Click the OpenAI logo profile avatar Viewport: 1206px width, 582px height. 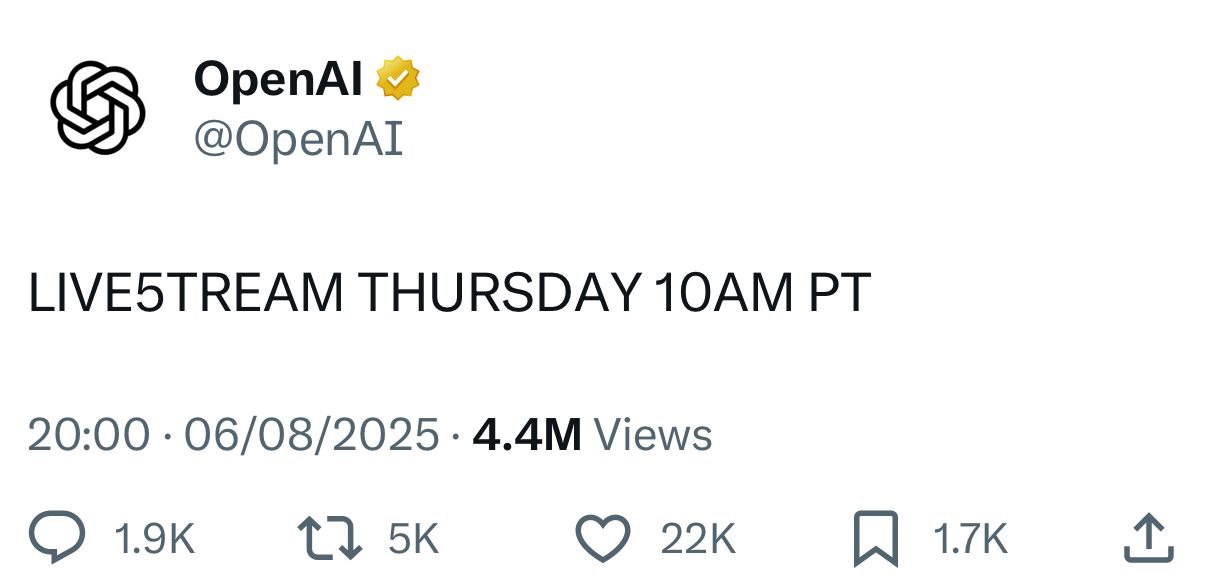pos(98,107)
